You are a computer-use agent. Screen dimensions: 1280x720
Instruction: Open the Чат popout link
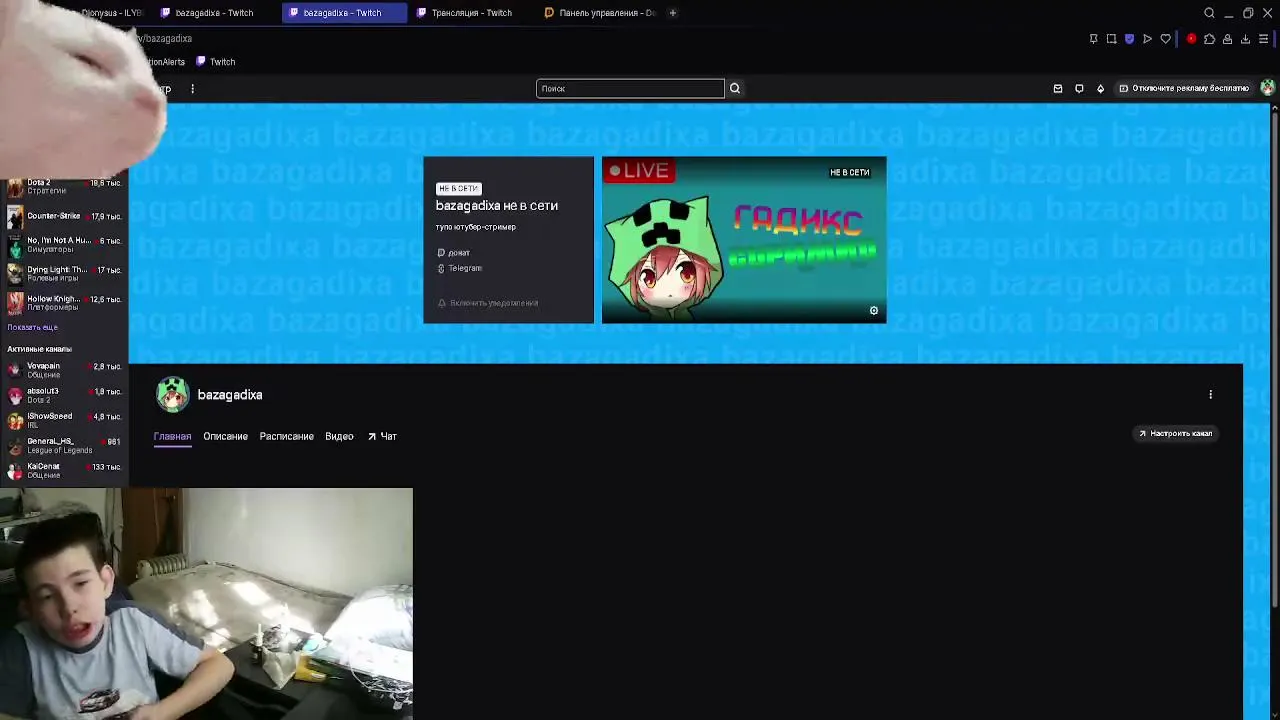click(382, 436)
